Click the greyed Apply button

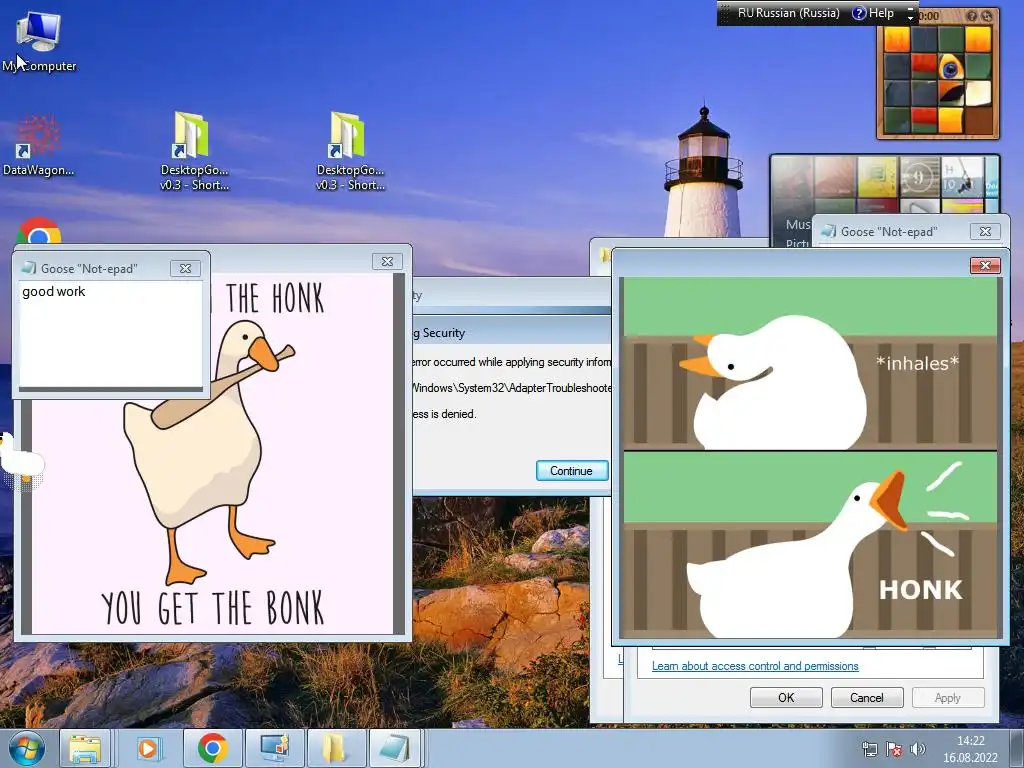(x=948, y=697)
